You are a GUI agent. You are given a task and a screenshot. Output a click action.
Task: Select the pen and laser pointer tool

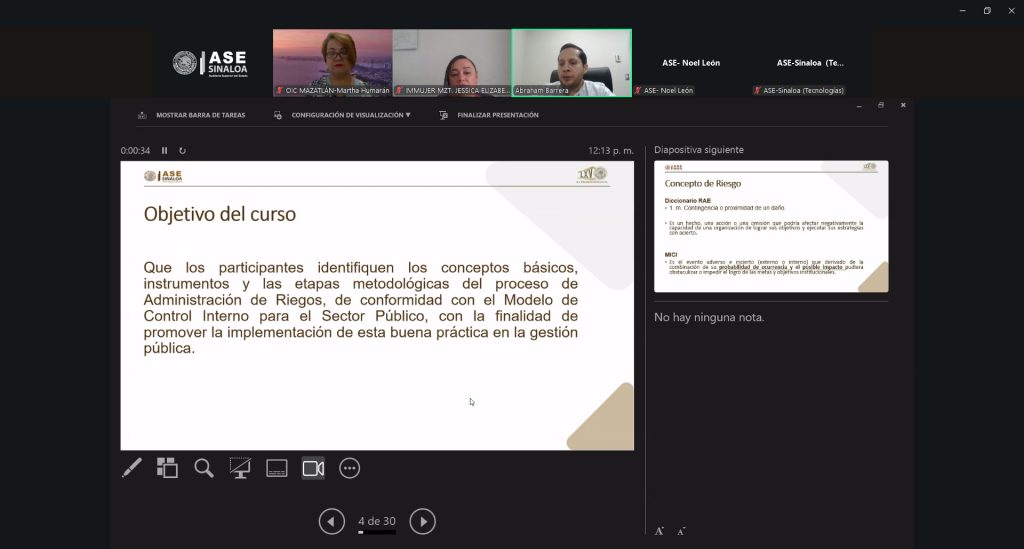132,468
